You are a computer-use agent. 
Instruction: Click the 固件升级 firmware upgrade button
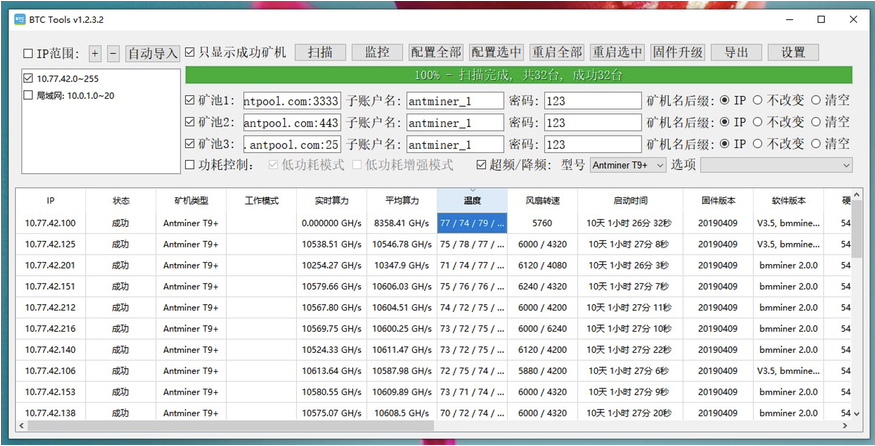point(677,52)
